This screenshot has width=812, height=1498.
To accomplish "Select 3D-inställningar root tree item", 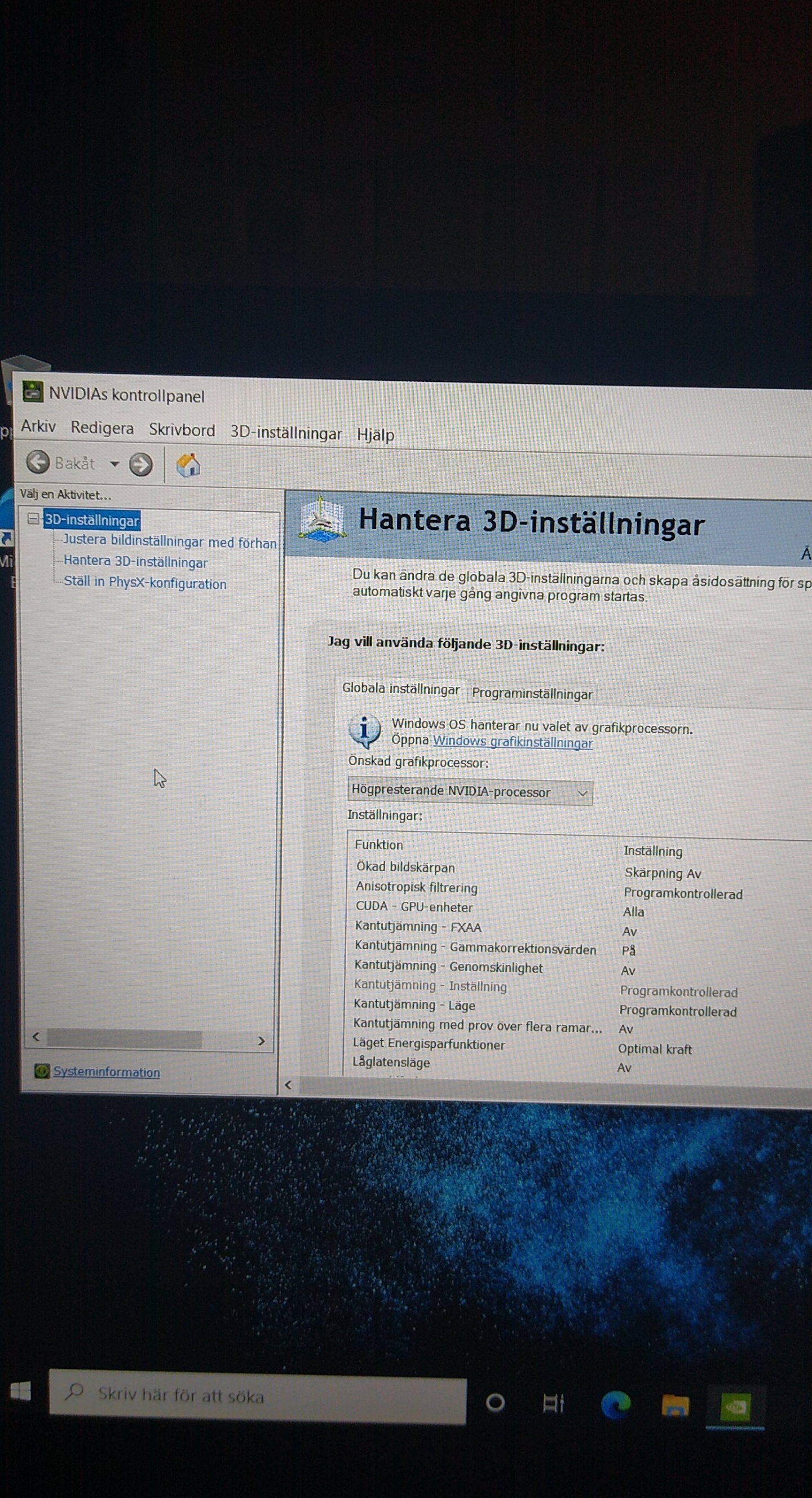I will pos(92,520).
